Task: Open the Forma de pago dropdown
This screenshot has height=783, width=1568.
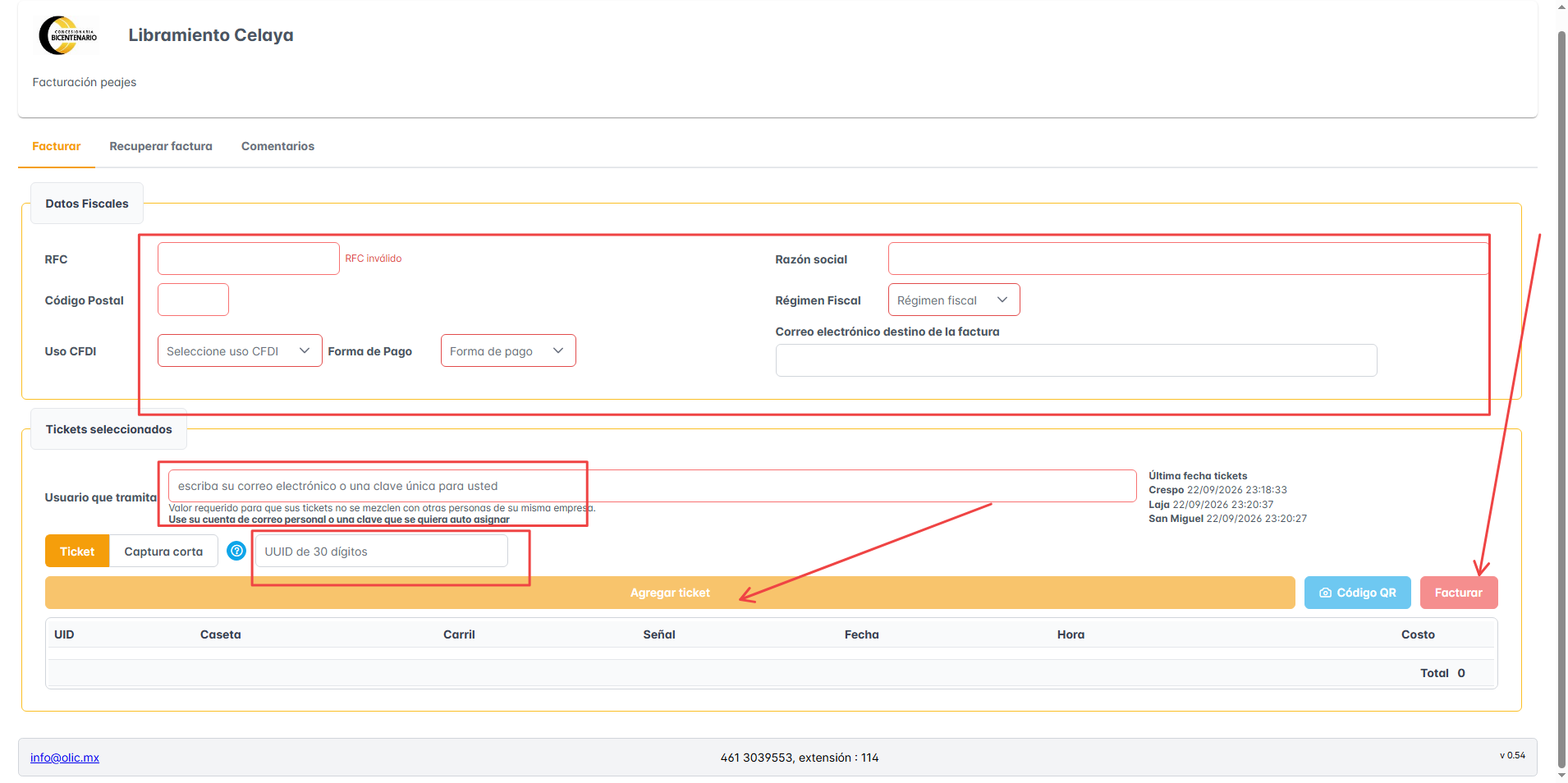Action: [508, 351]
